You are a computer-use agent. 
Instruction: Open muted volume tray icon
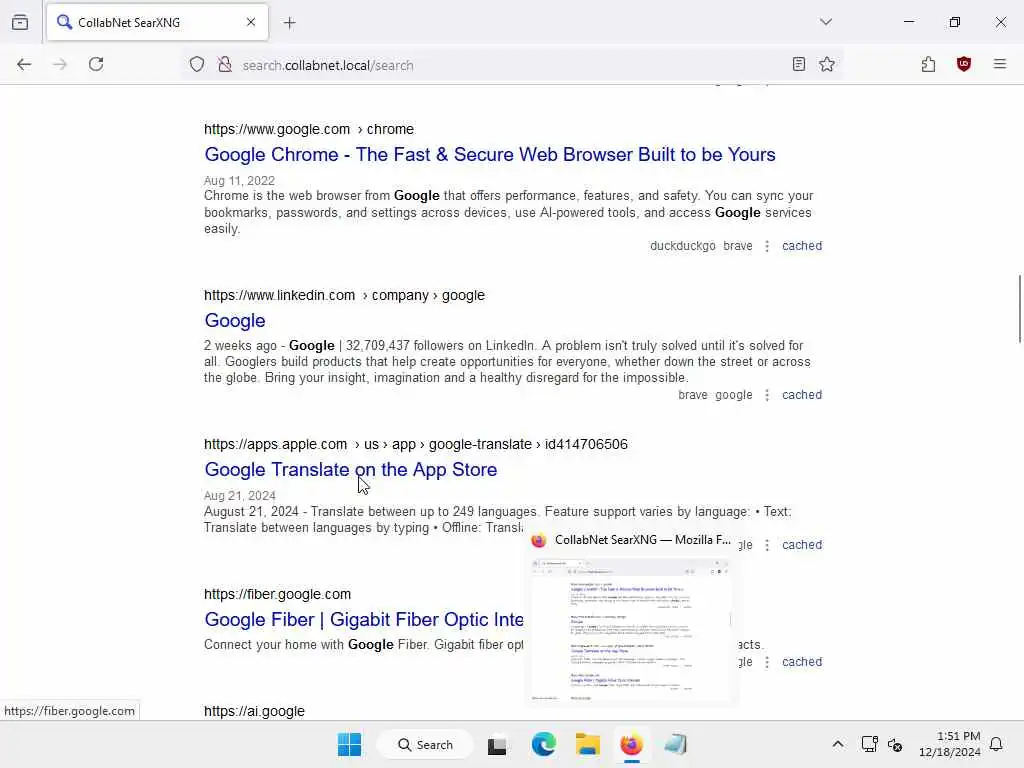point(895,744)
